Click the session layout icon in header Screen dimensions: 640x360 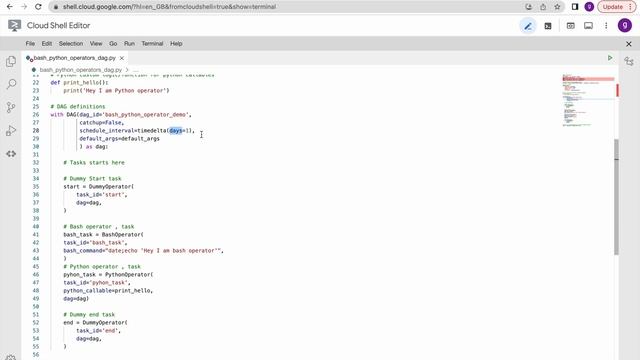tap(588, 26)
